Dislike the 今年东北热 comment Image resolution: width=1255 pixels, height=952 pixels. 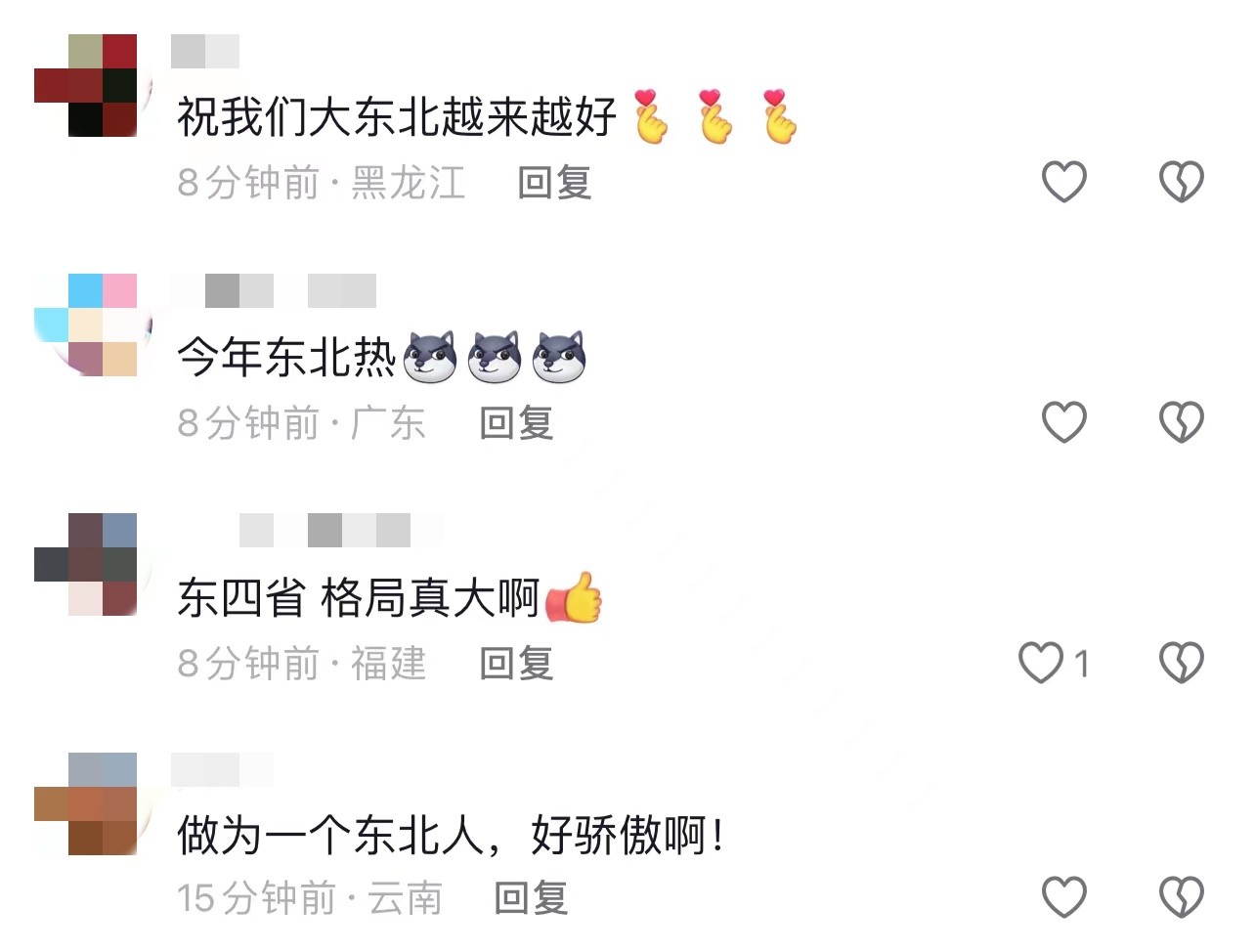coord(1182,422)
